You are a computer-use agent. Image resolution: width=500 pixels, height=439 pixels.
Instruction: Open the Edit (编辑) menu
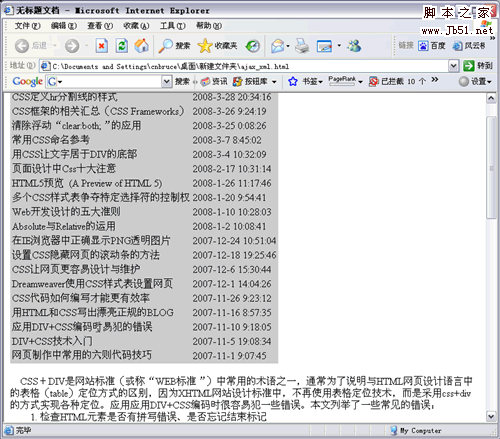64,26
